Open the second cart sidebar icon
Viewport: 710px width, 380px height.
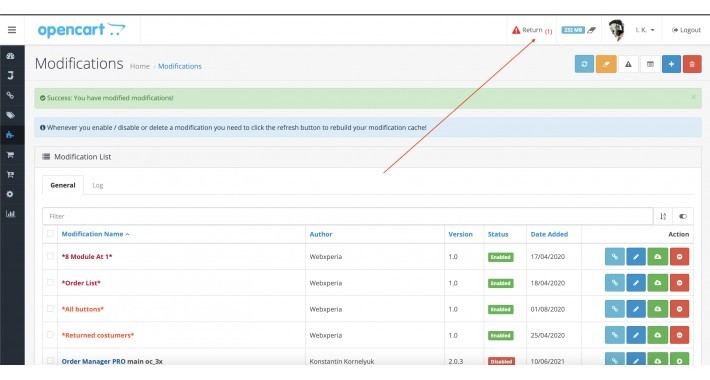coord(10,174)
